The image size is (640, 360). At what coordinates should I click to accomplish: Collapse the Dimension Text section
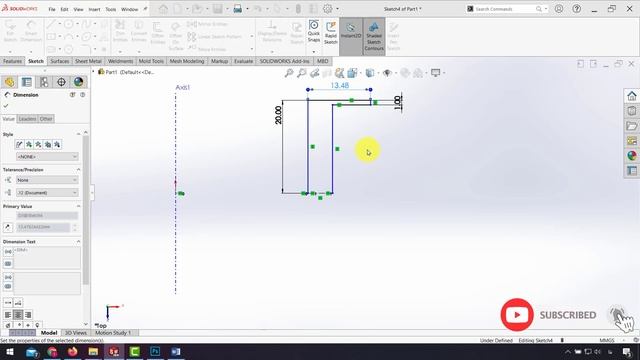click(x=78, y=242)
